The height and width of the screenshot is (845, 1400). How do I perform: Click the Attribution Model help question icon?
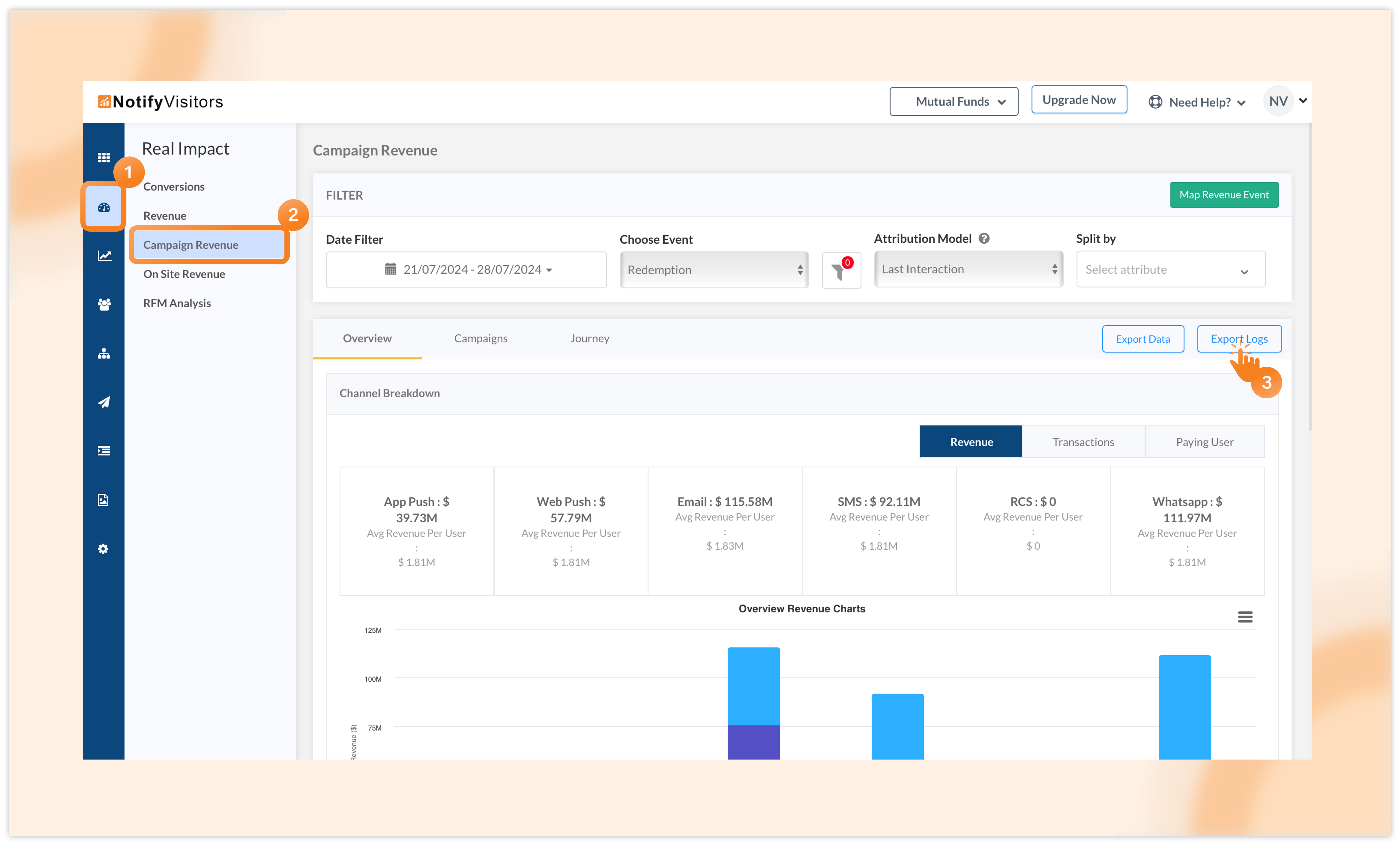pos(984,239)
